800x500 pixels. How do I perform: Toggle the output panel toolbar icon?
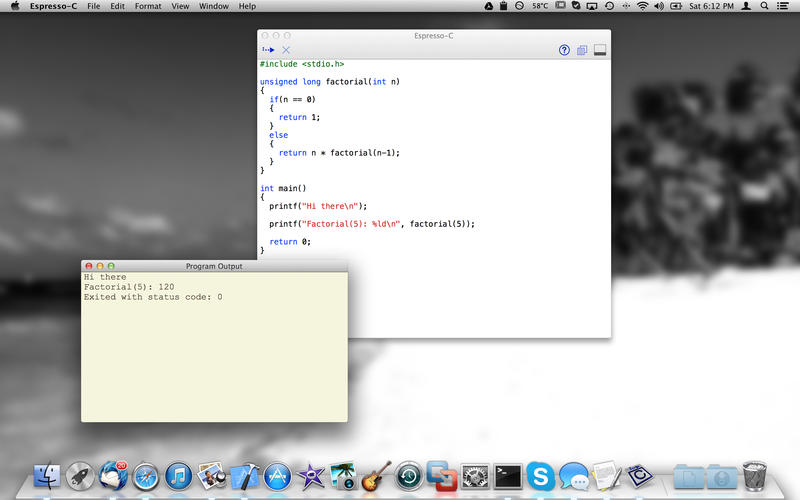(600, 50)
